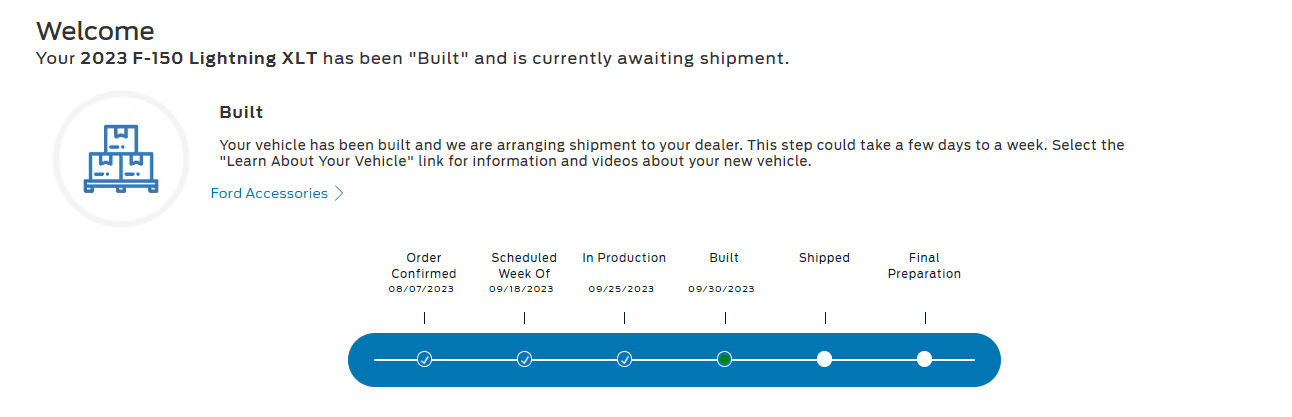Click the Scheduled Week Of checkmark step

pyautogui.click(x=524, y=359)
